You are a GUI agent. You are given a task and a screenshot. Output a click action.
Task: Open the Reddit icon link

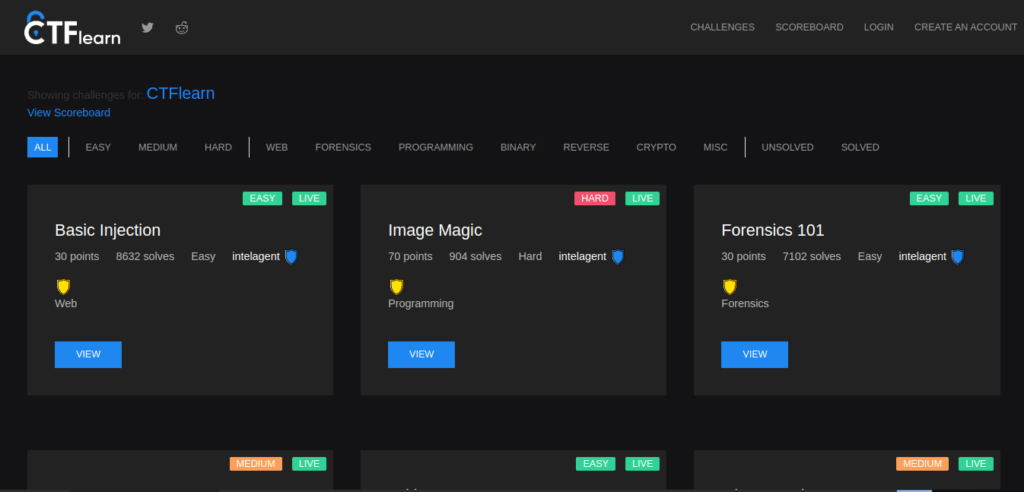pyautogui.click(x=181, y=27)
